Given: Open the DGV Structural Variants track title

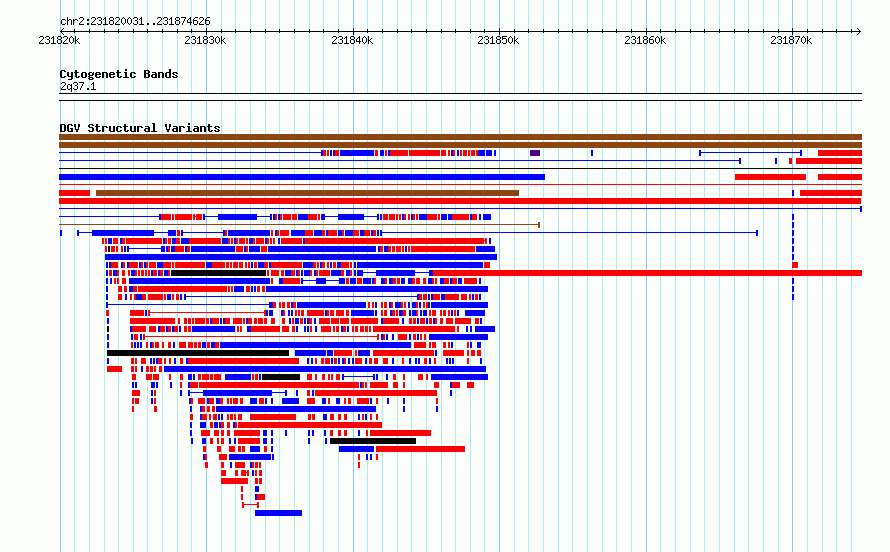Looking at the screenshot, I should (140, 128).
